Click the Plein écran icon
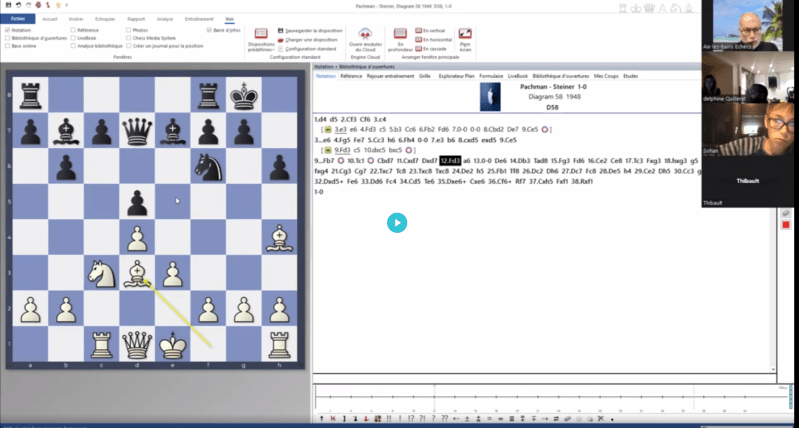Viewport: 799px width, 428px height. click(x=464, y=35)
